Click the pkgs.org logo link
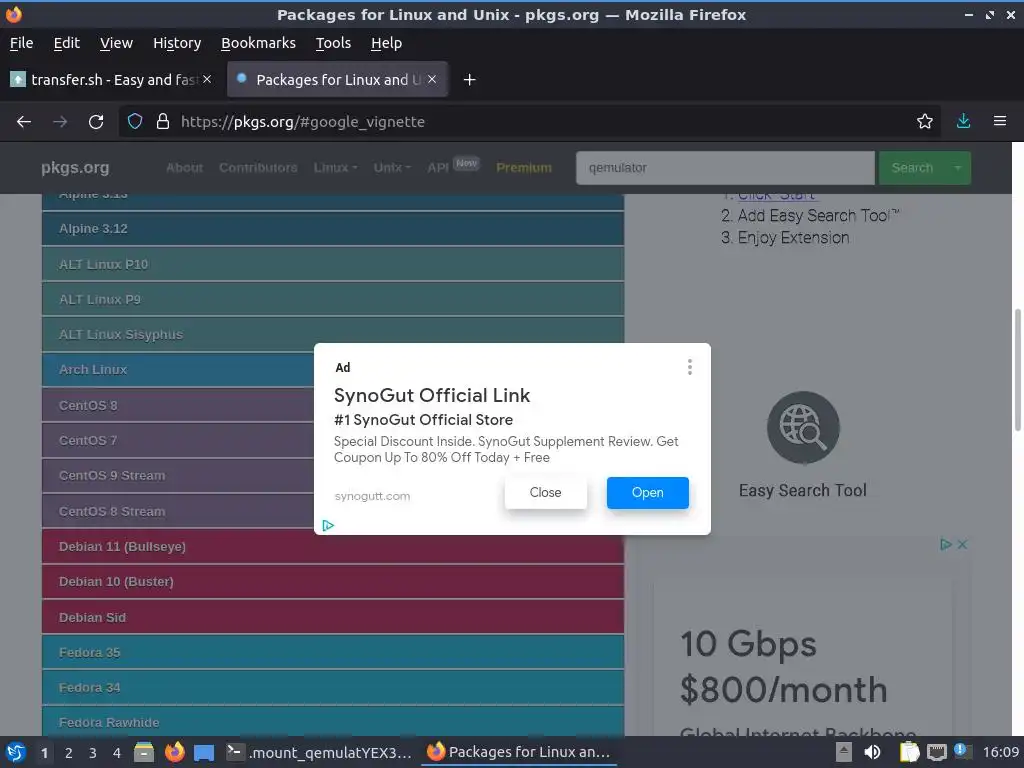 coord(75,168)
